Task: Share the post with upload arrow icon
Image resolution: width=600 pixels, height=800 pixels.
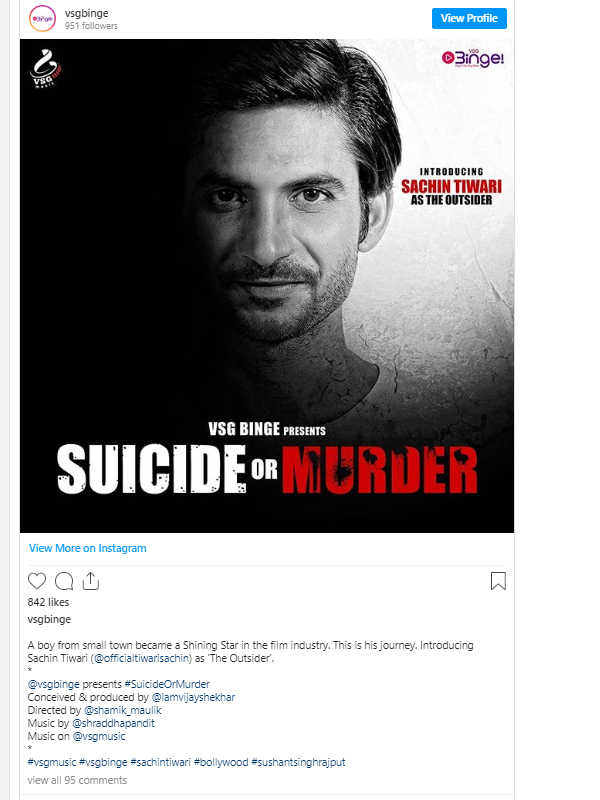Action: pyautogui.click(x=91, y=581)
